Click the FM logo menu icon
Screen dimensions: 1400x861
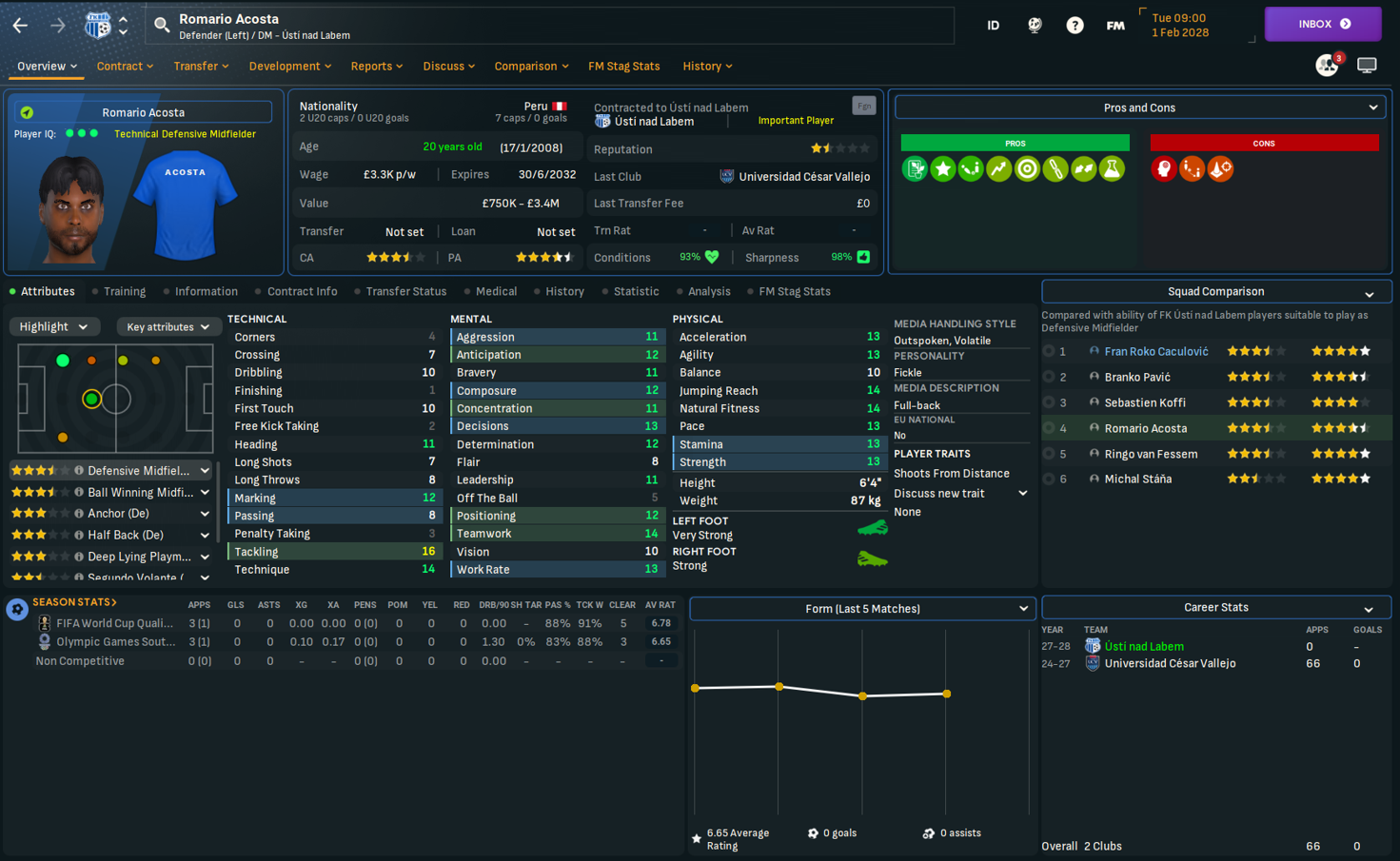tap(1115, 26)
